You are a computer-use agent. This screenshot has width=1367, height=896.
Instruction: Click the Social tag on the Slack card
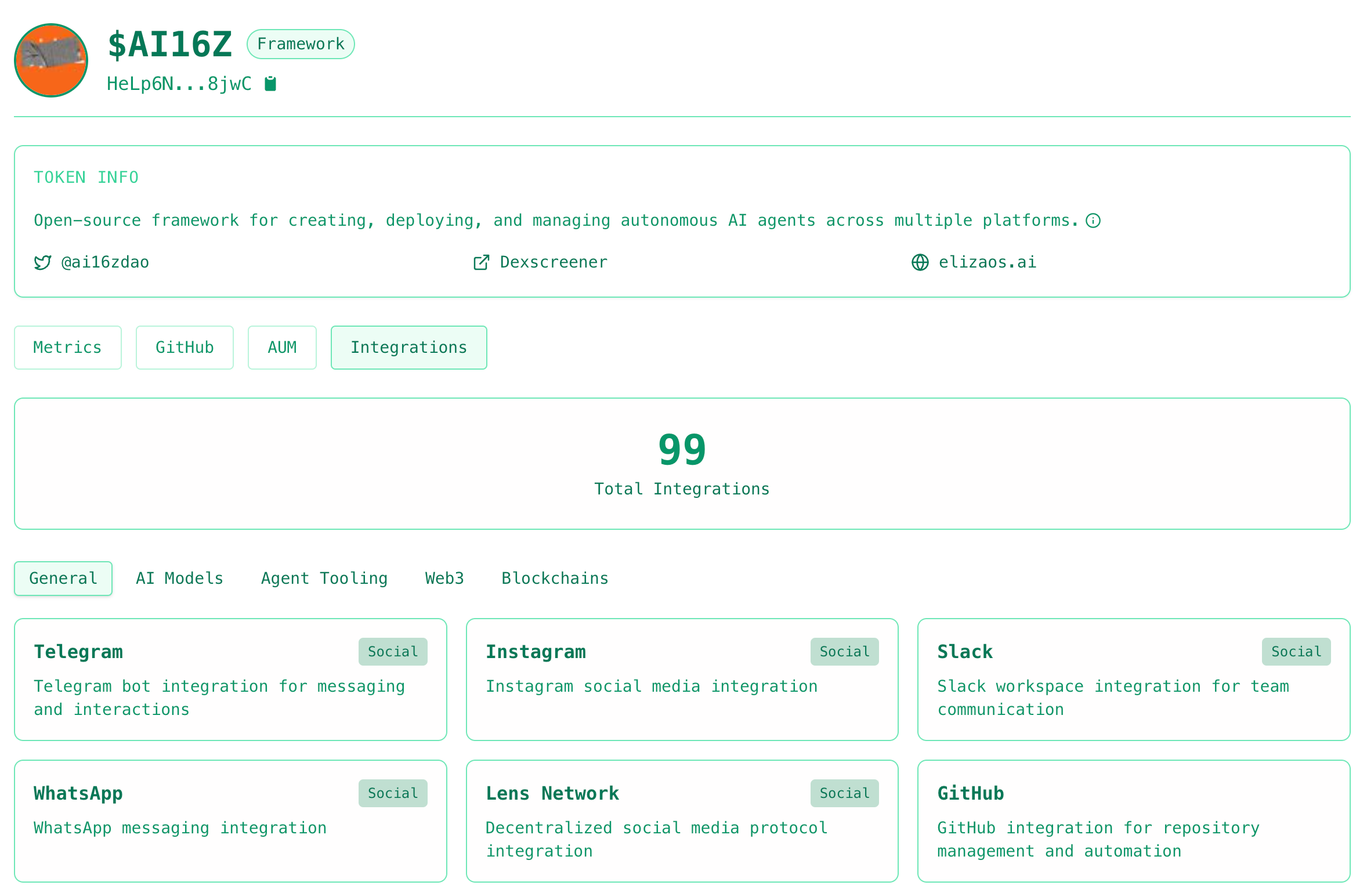coord(1296,652)
